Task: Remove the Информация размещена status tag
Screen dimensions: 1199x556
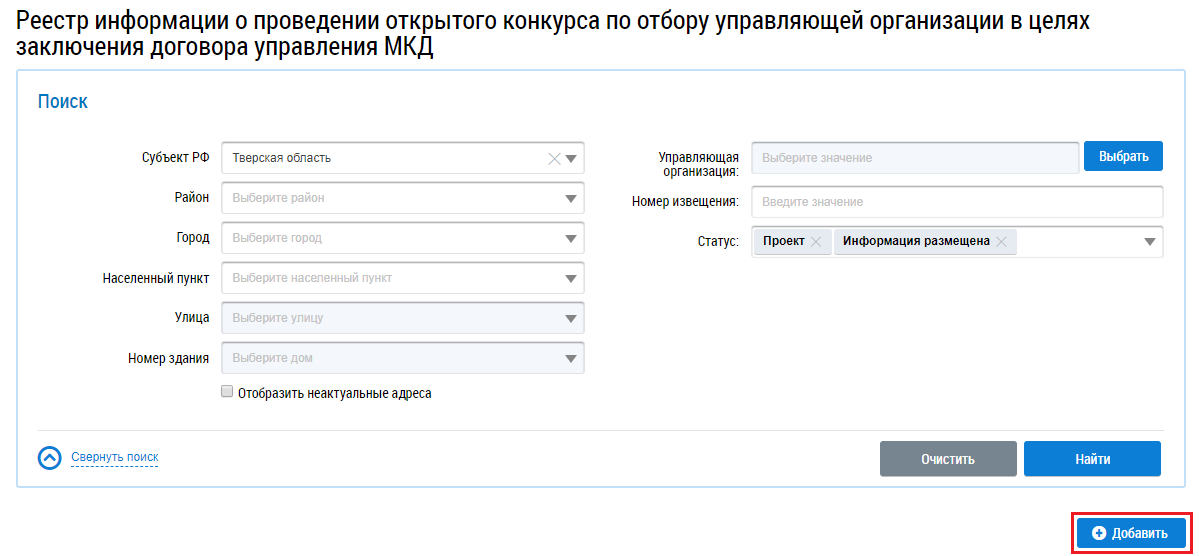Action: (x=1001, y=242)
